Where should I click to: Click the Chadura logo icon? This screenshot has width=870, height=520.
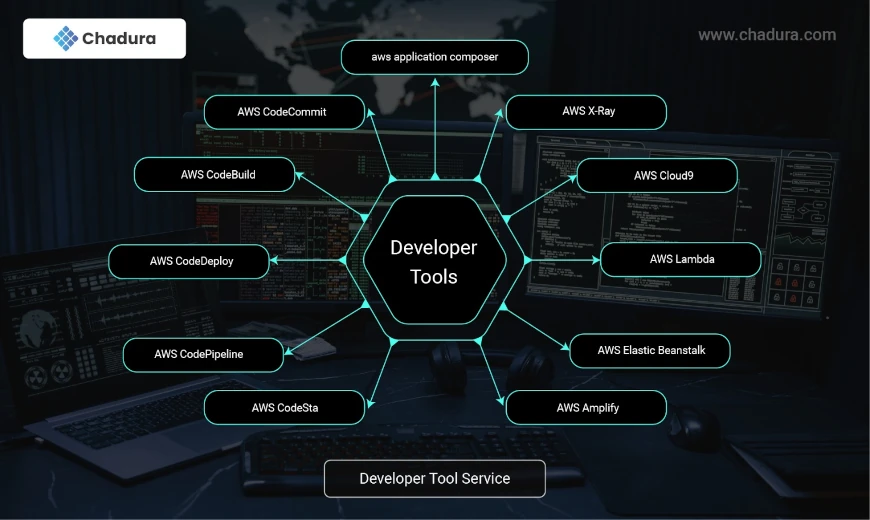[x=65, y=38]
